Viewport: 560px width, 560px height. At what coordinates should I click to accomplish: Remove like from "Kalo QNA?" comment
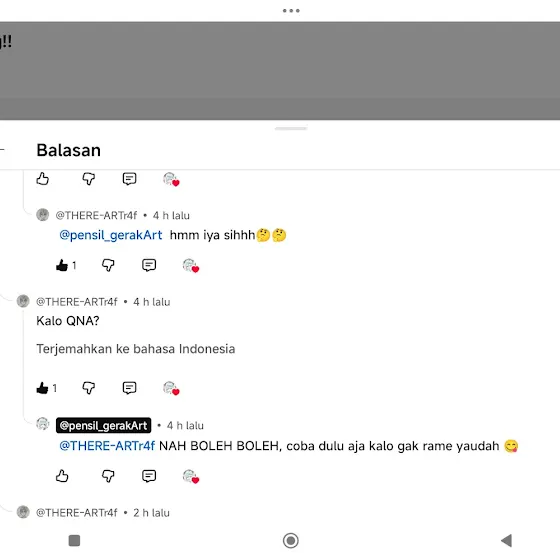pyautogui.click(x=42, y=388)
